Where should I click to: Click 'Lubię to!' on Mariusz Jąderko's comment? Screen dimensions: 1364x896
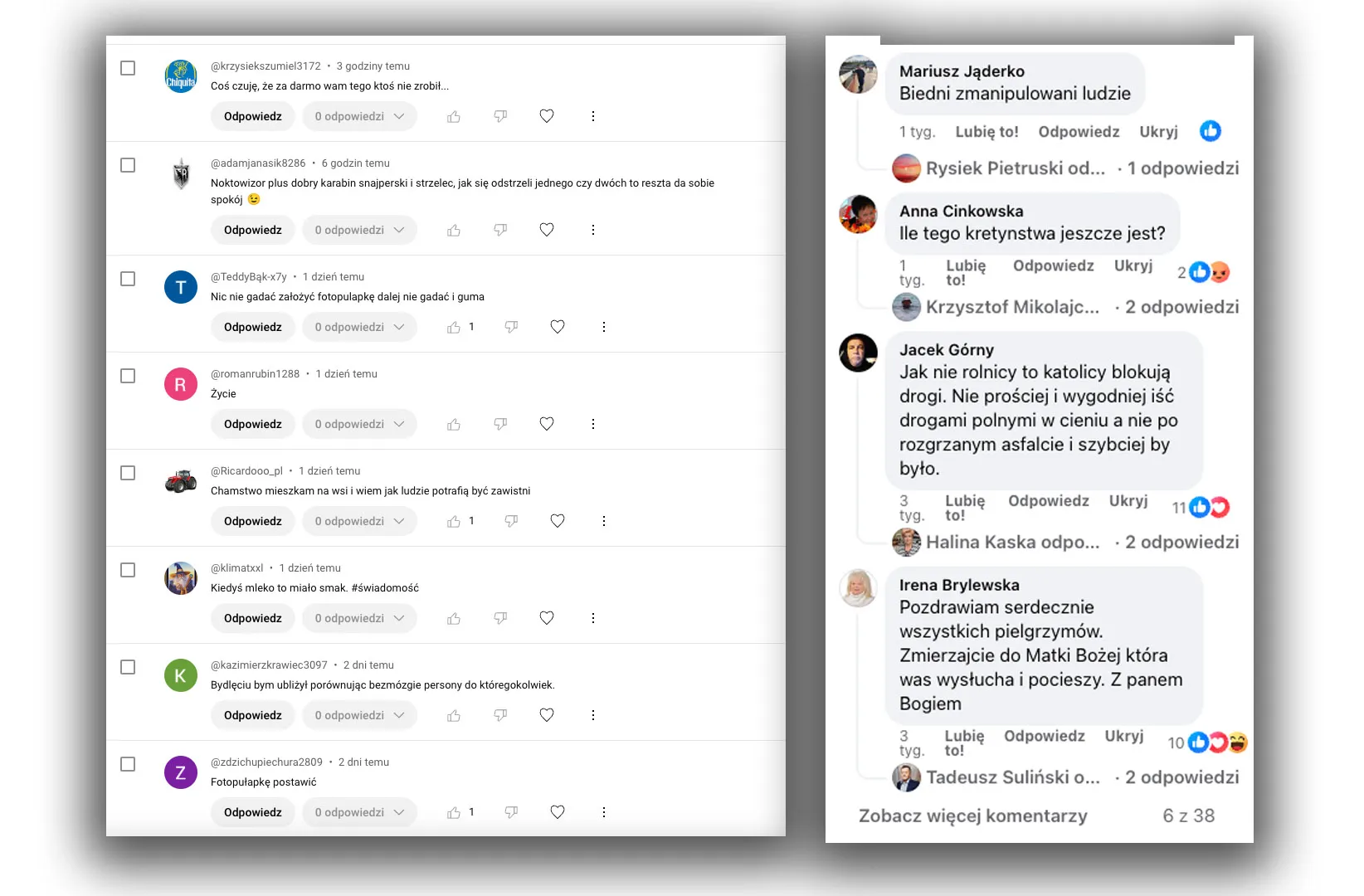tap(986, 132)
